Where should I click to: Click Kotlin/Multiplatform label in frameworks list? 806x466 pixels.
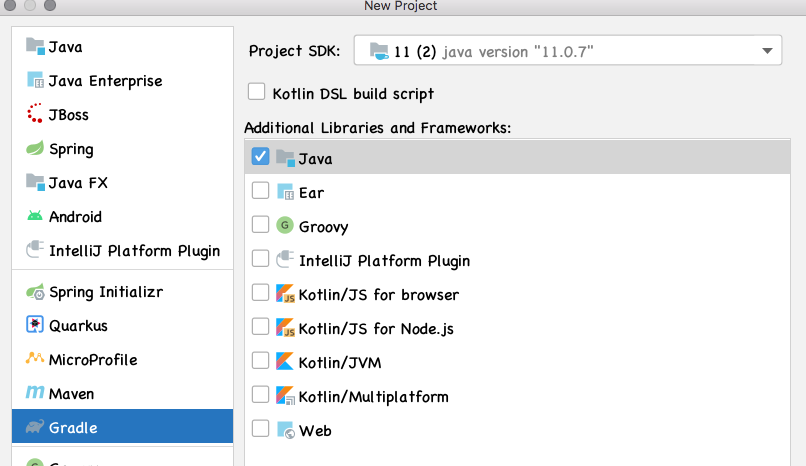[x=373, y=397]
